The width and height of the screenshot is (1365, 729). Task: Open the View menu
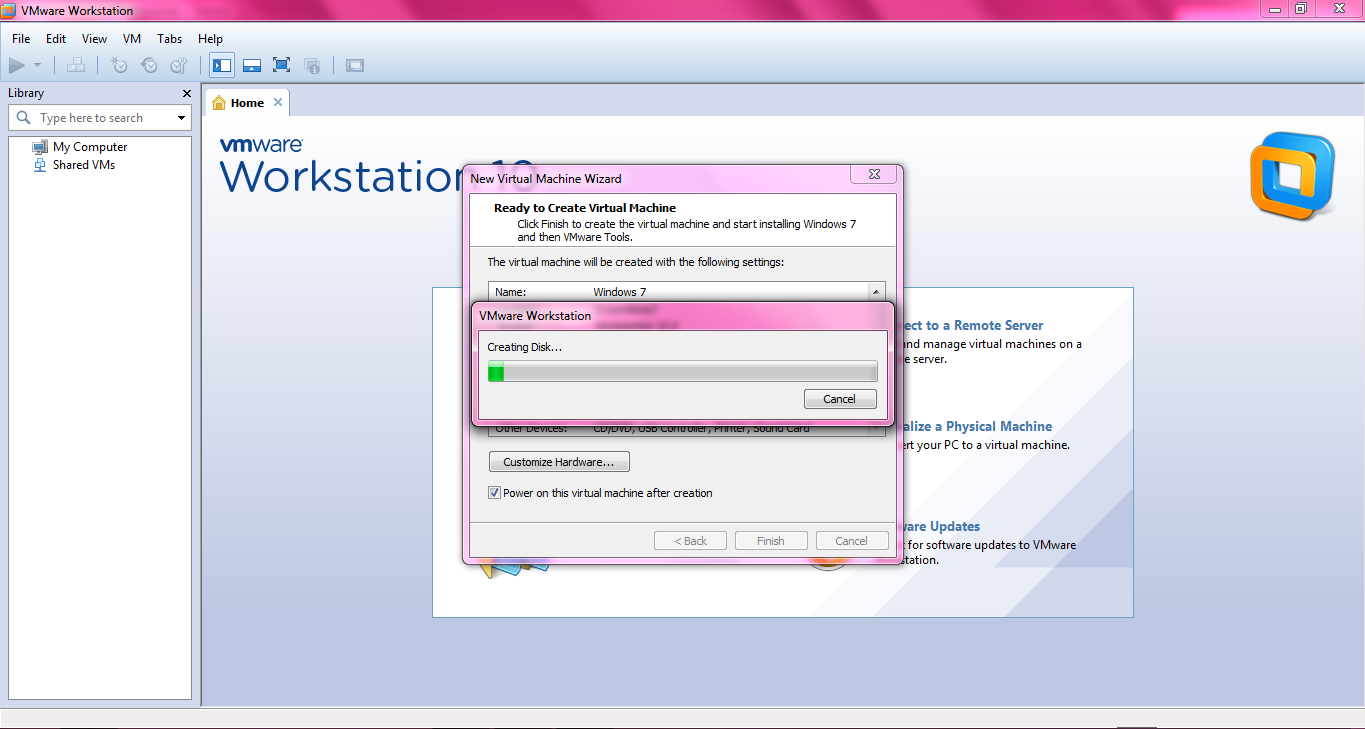pyautogui.click(x=95, y=39)
